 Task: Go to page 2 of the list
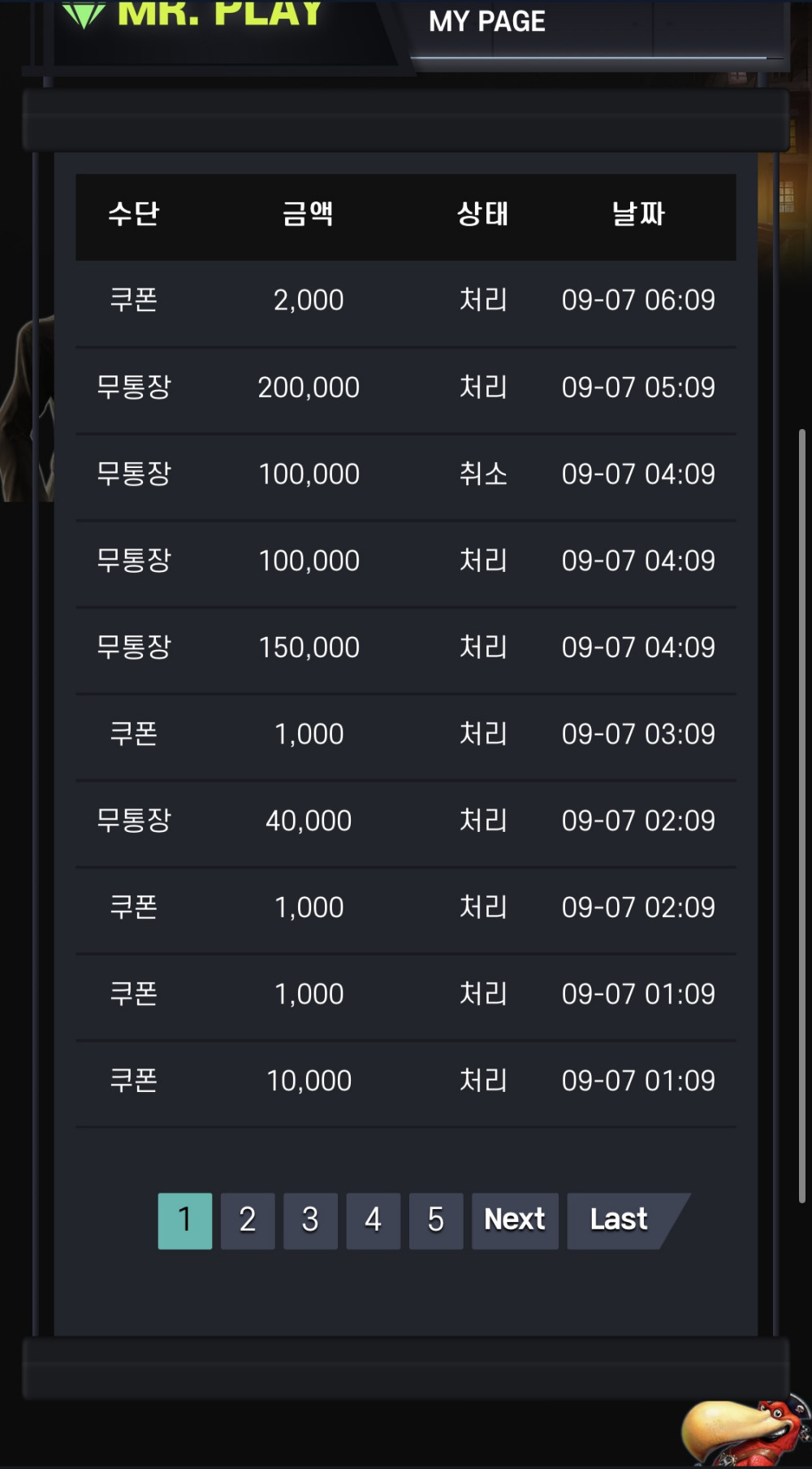click(248, 1220)
